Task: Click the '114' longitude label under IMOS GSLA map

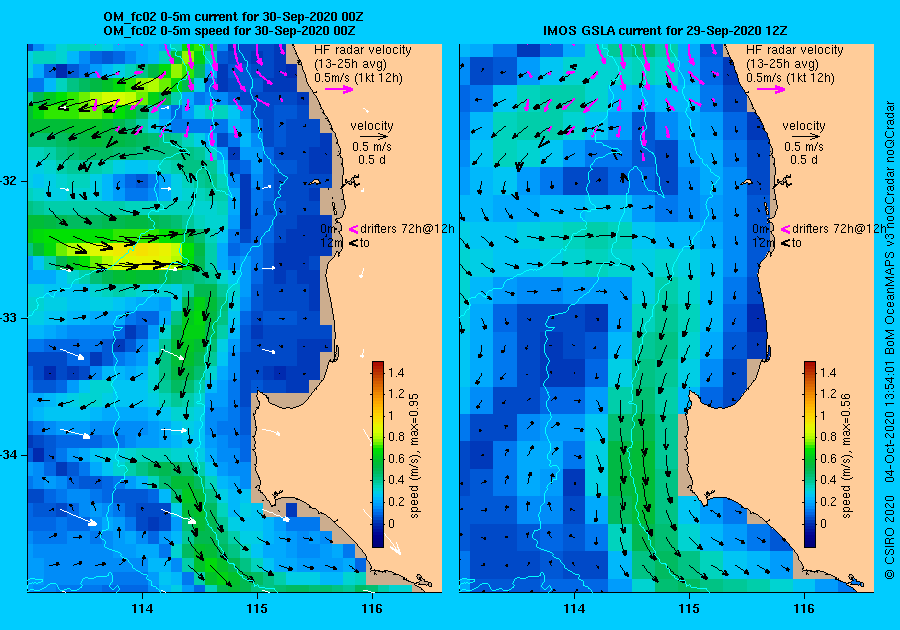Action: tap(574, 609)
